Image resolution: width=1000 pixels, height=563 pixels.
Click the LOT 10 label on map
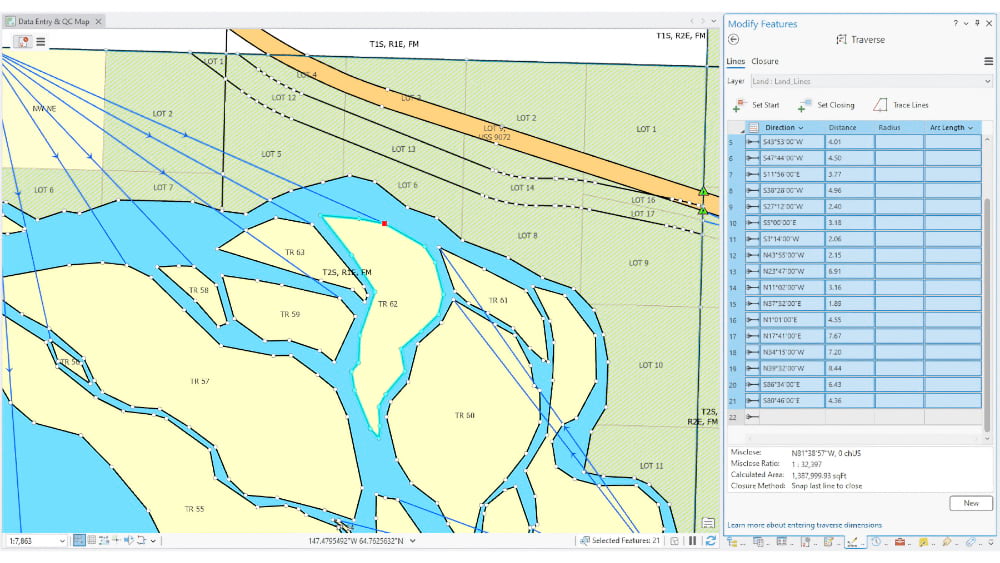(x=651, y=365)
